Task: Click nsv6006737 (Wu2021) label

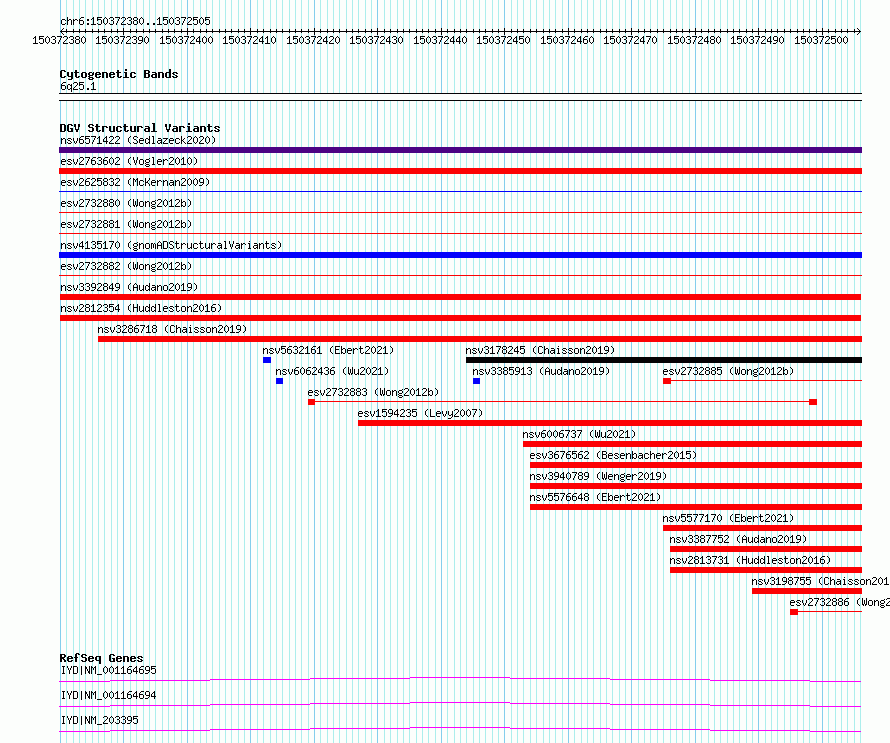Action: click(x=579, y=434)
